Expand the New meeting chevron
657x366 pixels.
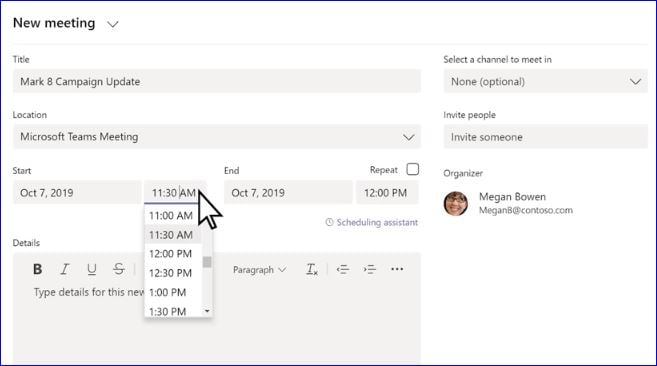113,24
